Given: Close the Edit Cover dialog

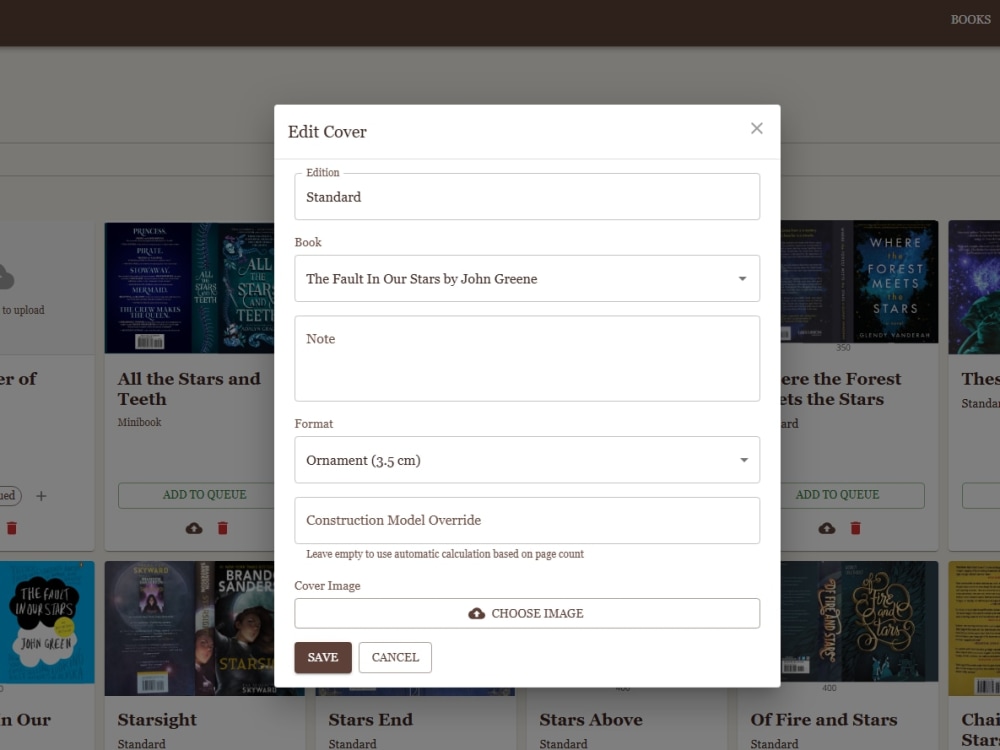Looking at the screenshot, I should pos(756,128).
